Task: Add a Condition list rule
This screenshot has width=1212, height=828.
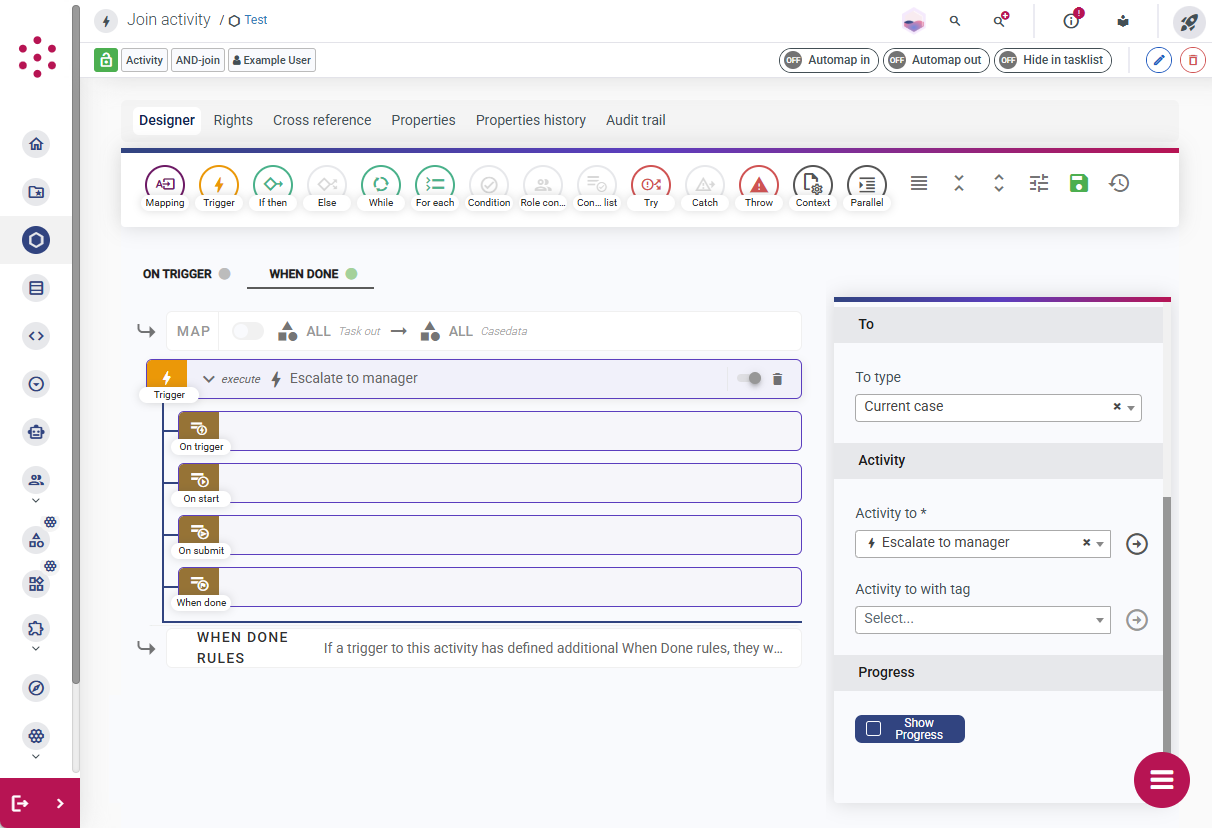Action: click(x=597, y=187)
